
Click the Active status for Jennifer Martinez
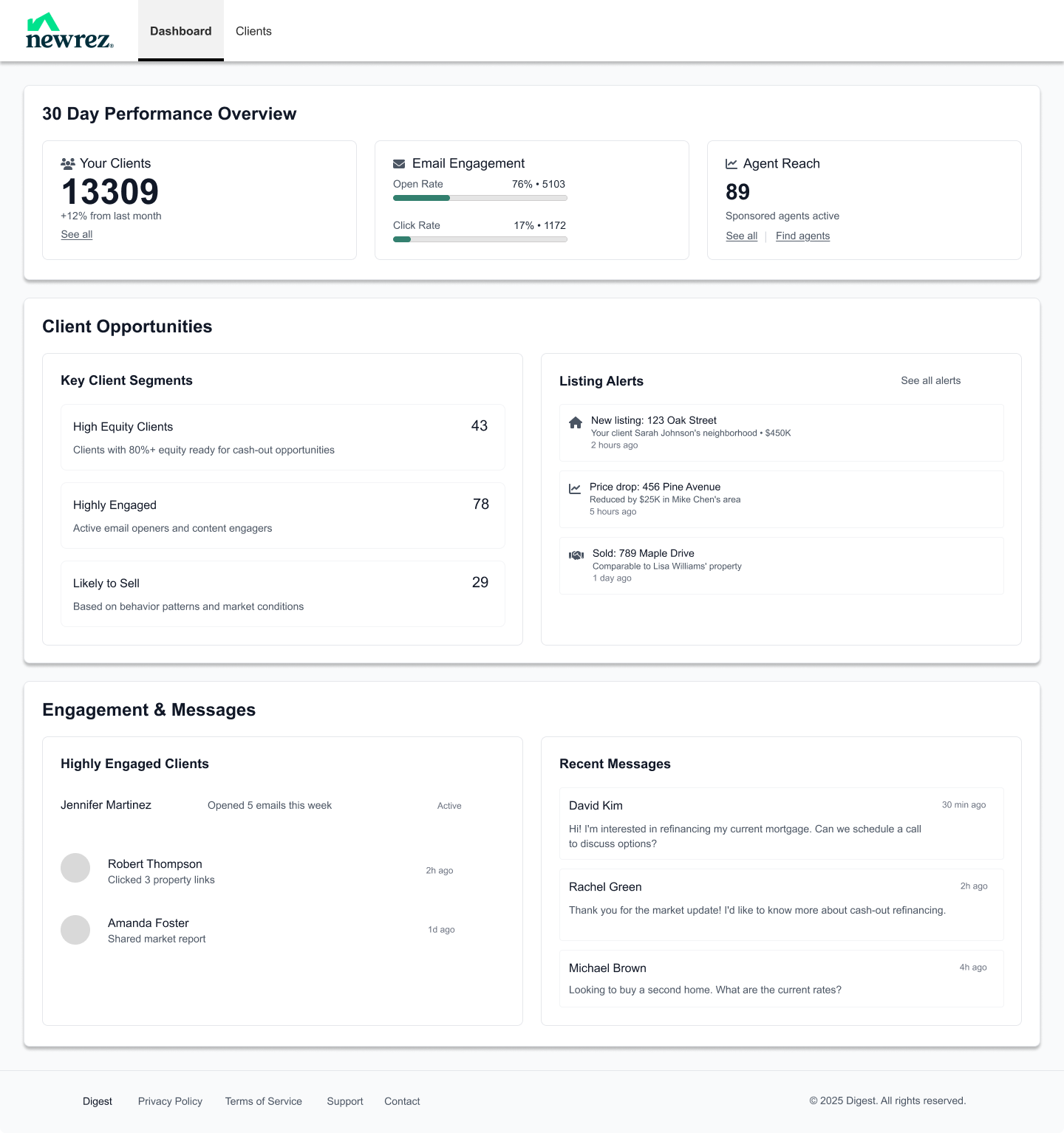[x=449, y=806]
